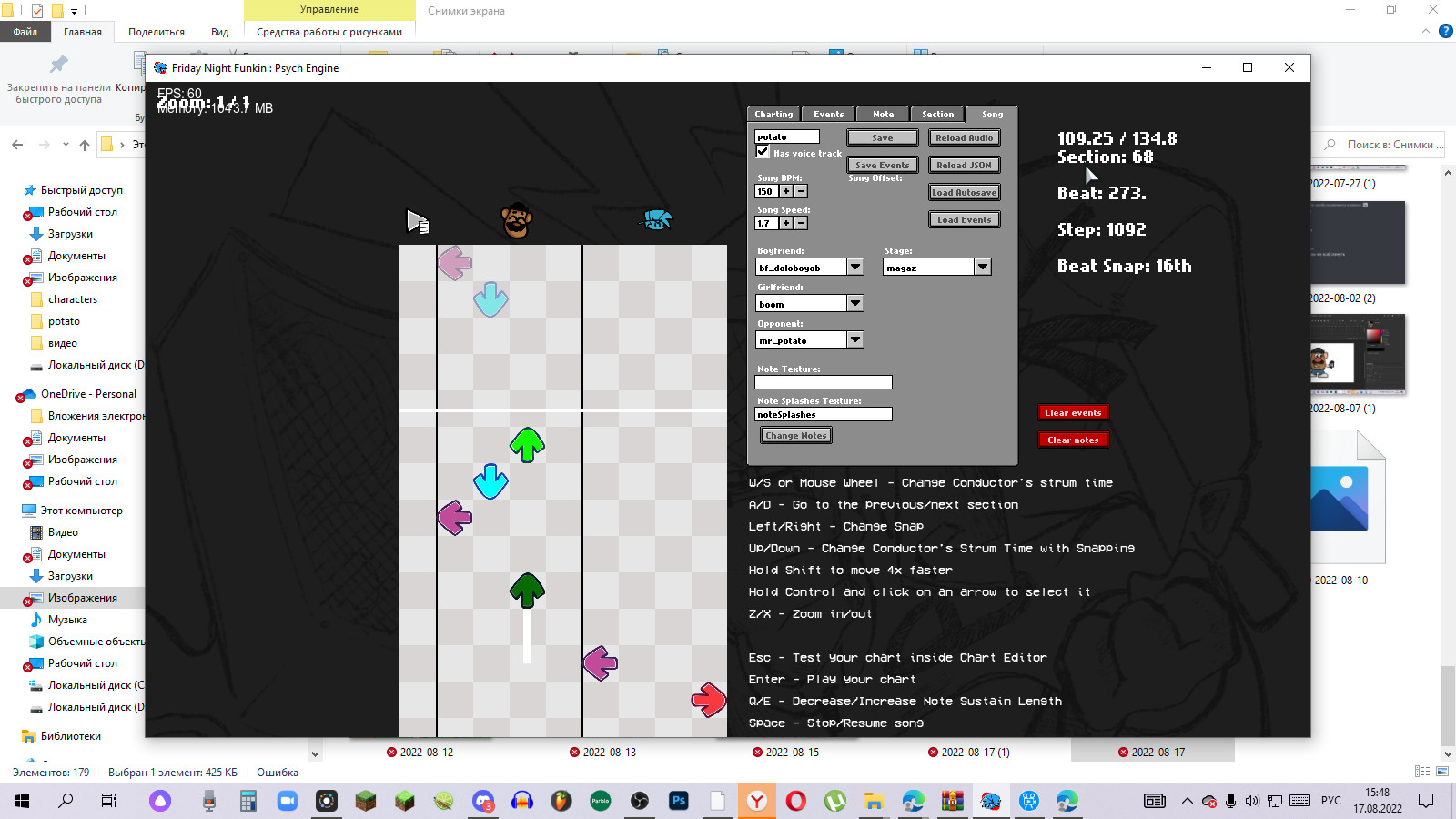Image resolution: width=1456 pixels, height=819 pixels.
Task: Click the Change Notes button
Action: point(796,435)
